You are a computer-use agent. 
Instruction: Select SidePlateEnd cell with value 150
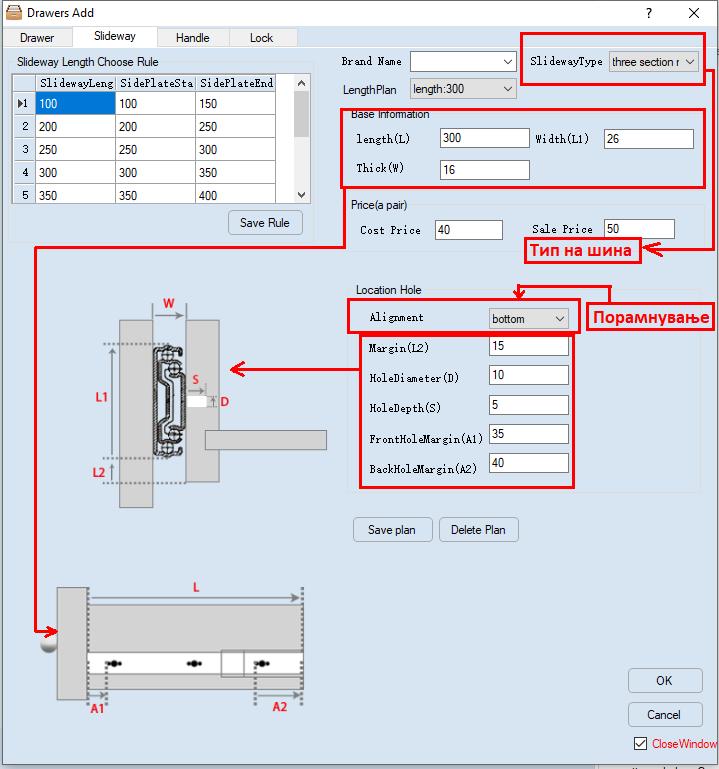pyautogui.click(x=235, y=103)
